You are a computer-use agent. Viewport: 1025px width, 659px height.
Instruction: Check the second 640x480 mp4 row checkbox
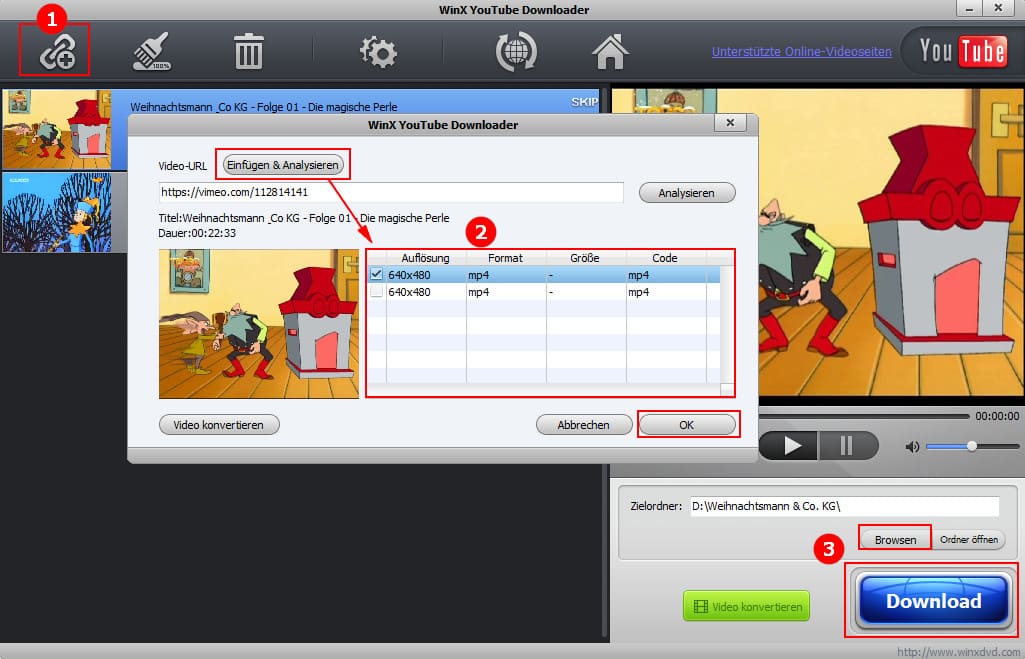coord(377,292)
